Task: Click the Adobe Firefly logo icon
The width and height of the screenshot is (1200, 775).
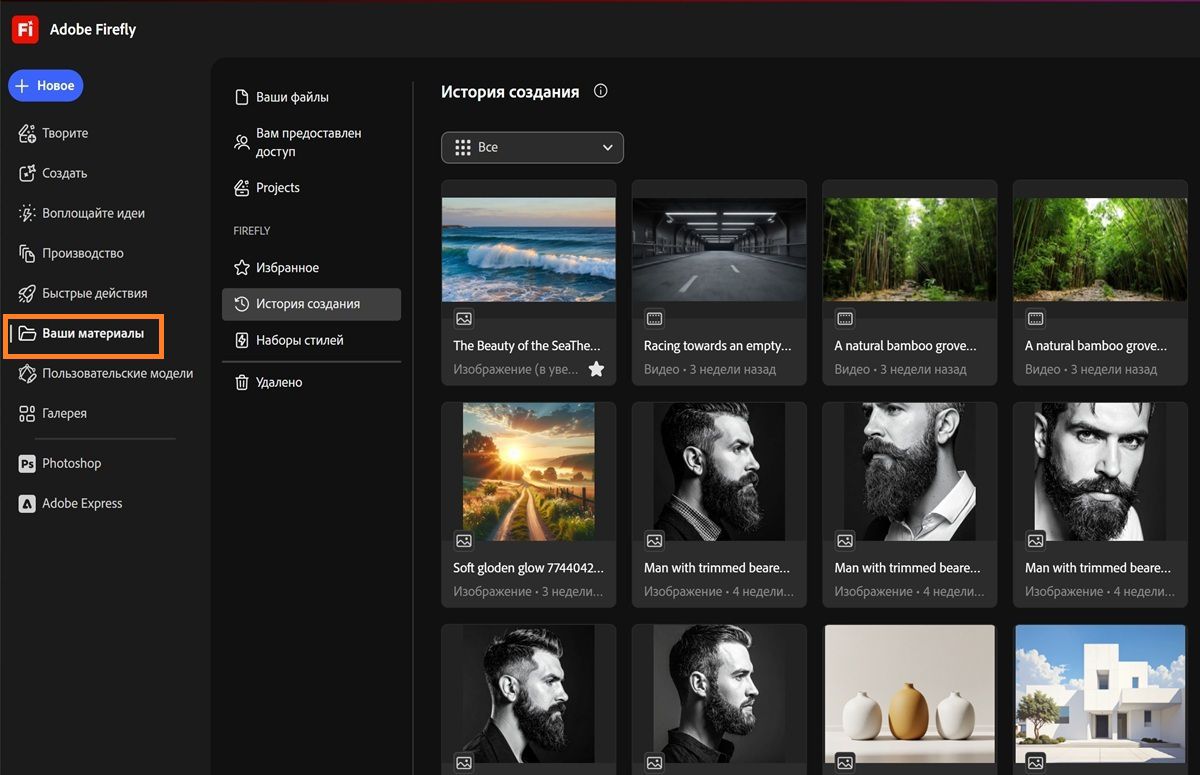Action: 25,30
